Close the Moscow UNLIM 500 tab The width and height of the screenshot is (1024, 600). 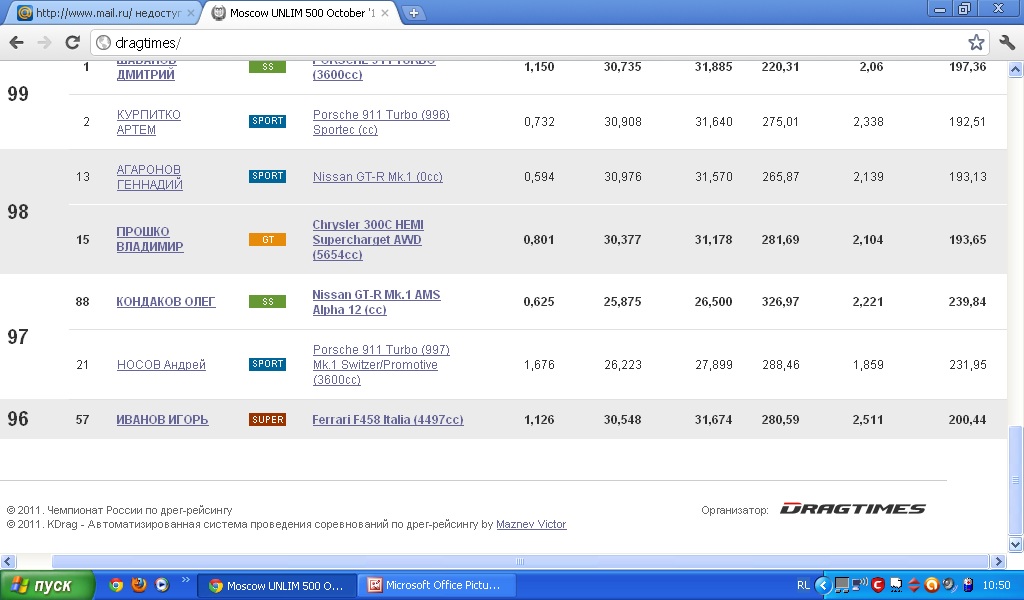pyautogui.click(x=385, y=12)
